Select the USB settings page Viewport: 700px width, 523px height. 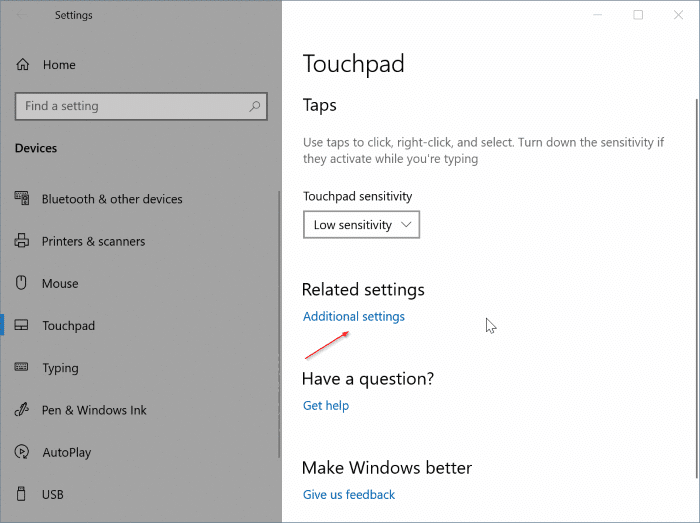pyautogui.click(x=53, y=494)
